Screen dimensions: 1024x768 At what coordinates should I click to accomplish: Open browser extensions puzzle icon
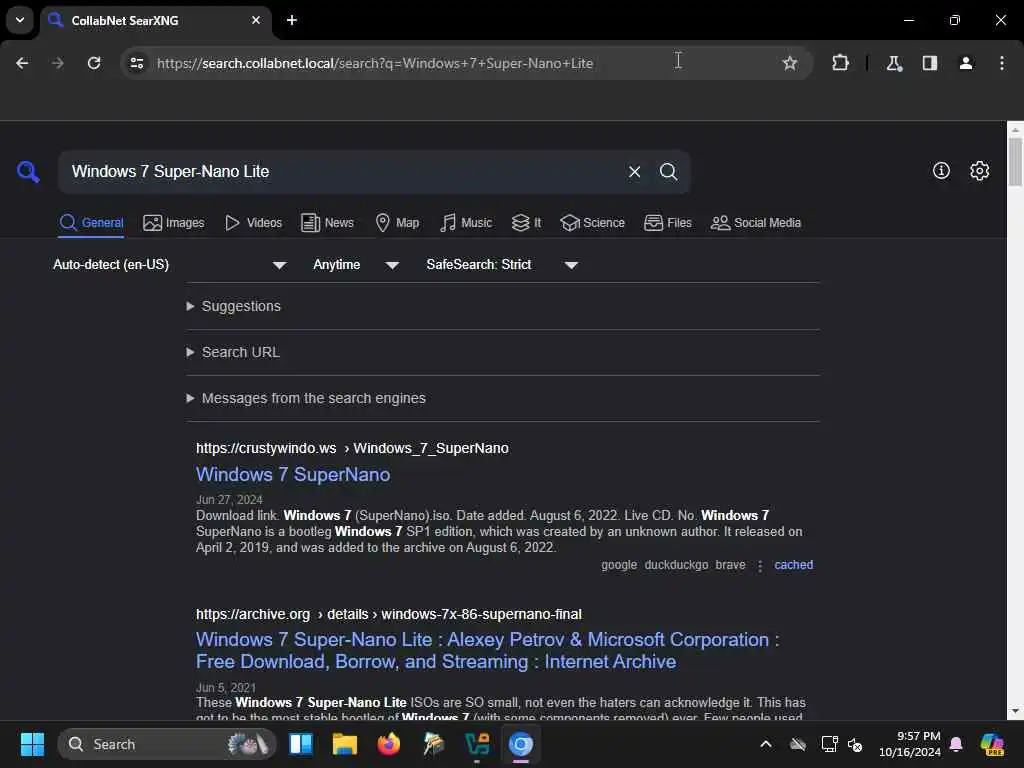[x=840, y=63]
